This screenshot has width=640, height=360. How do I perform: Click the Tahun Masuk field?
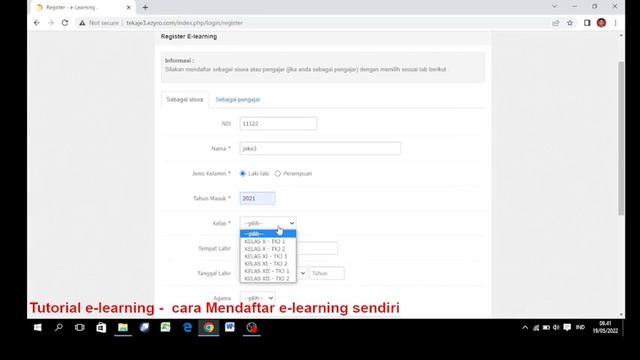[x=257, y=198]
